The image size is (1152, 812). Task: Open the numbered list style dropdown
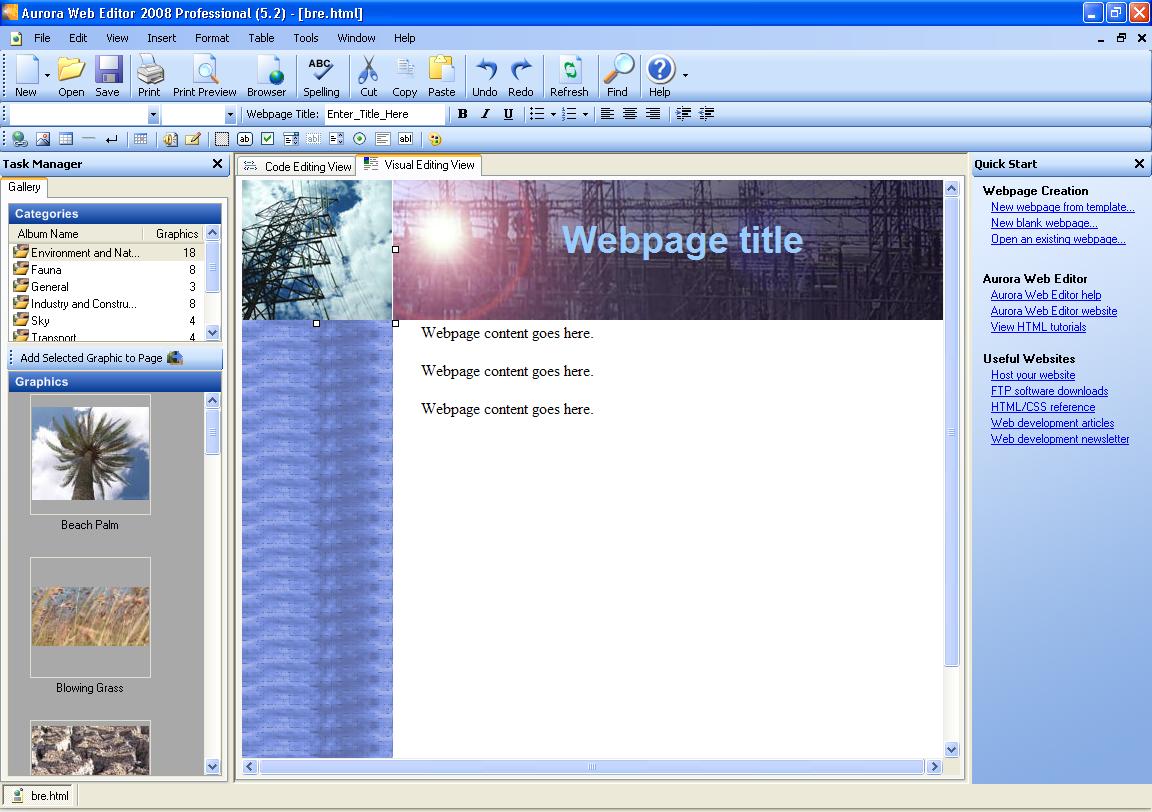586,115
